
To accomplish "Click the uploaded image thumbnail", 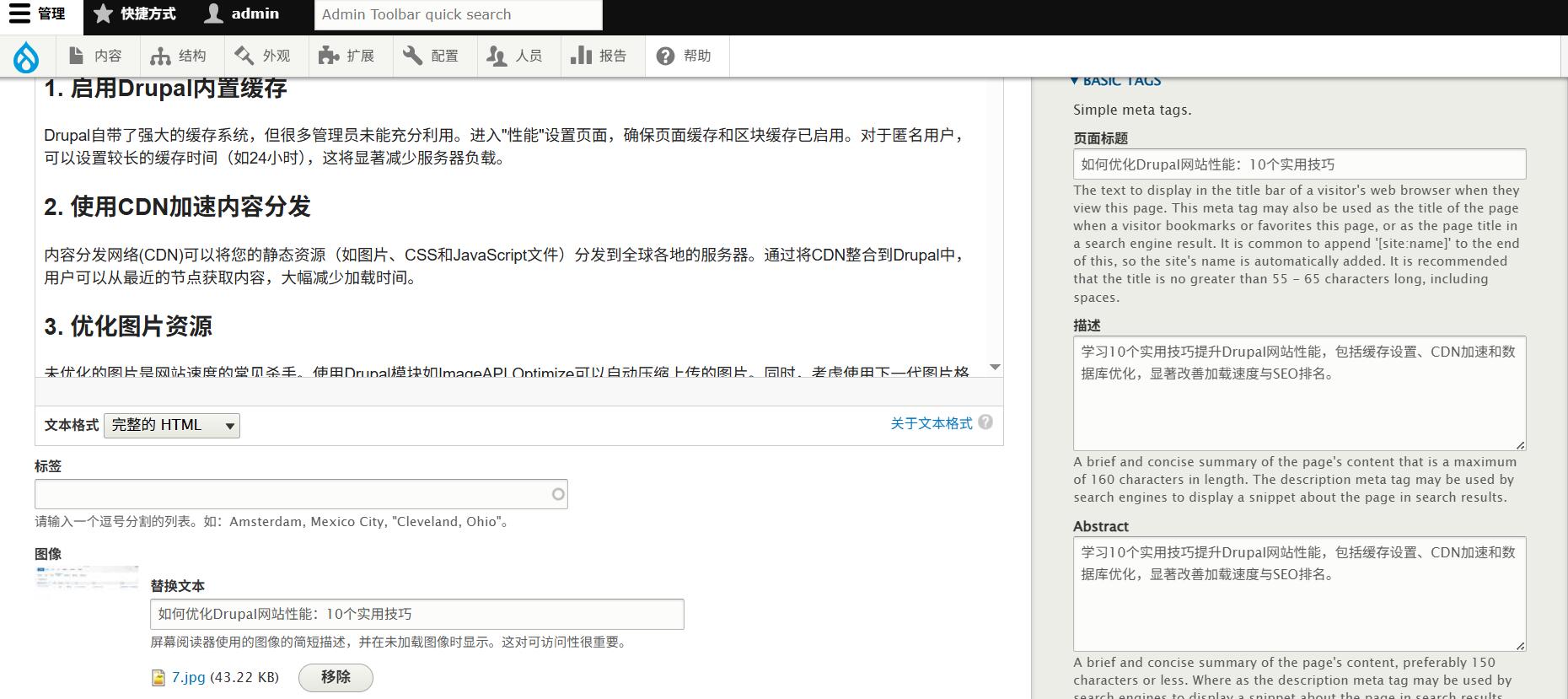I will [87, 578].
